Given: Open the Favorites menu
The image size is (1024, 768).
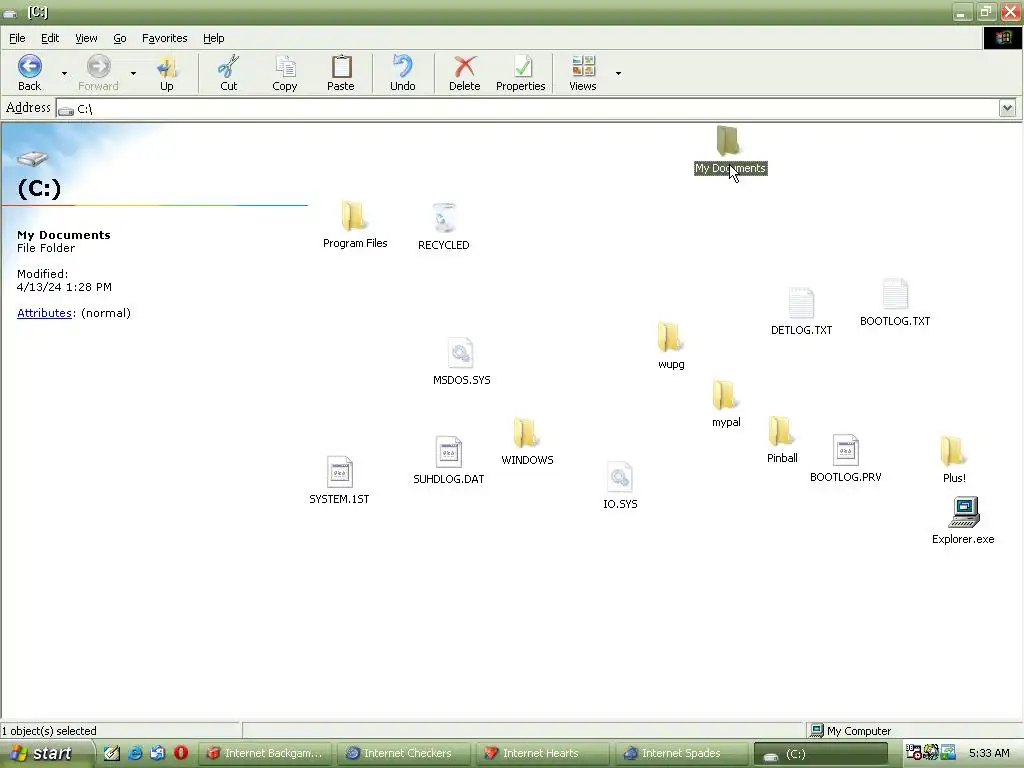Looking at the screenshot, I should (165, 38).
